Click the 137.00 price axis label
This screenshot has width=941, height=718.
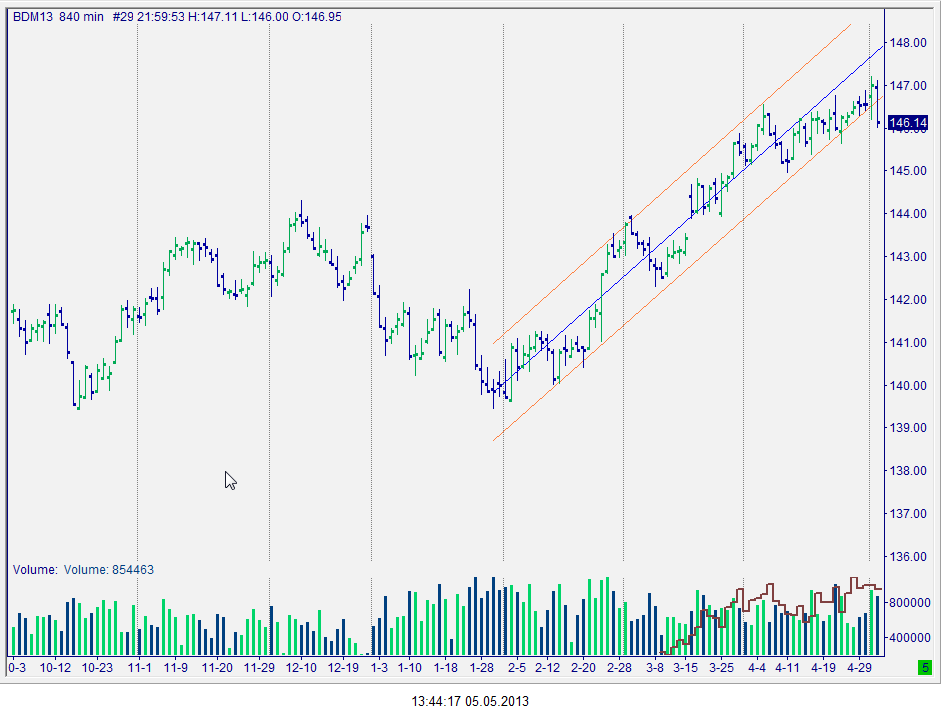[x=908, y=513]
